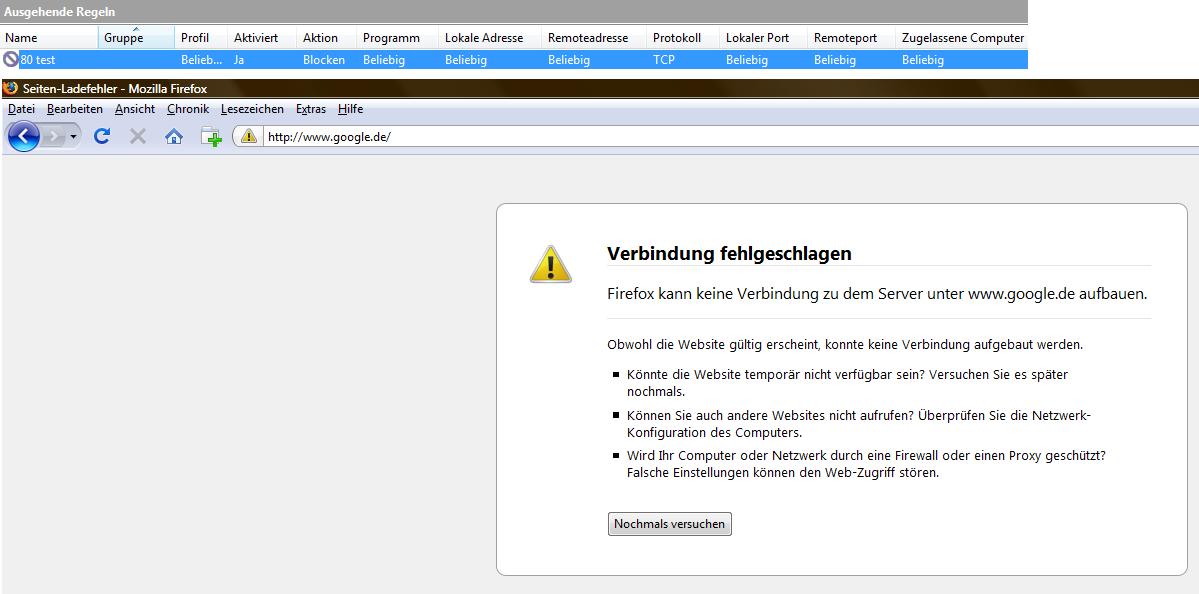
Task: Open the Bearbeiten menu
Action: pyautogui.click(x=75, y=109)
